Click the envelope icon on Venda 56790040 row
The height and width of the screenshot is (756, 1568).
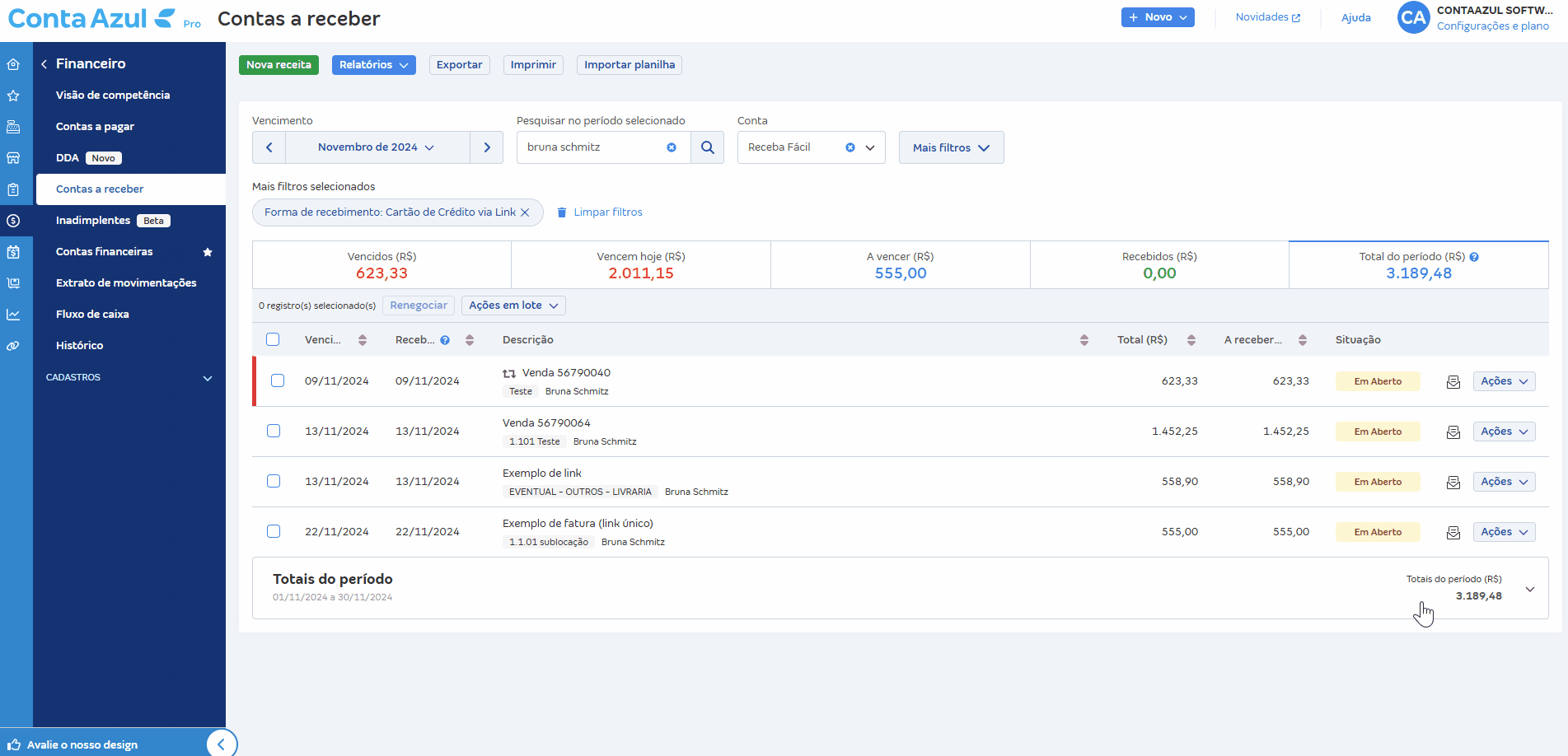pos(1453,380)
